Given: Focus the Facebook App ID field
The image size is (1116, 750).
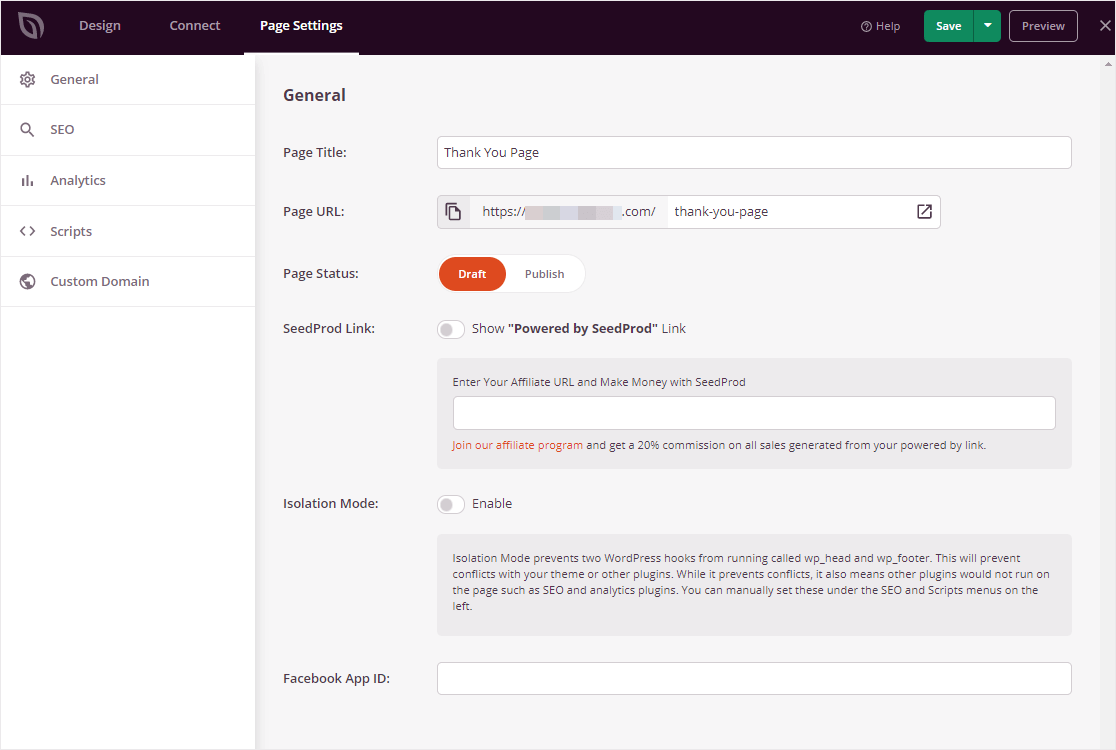Looking at the screenshot, I should tap(754, 678).
